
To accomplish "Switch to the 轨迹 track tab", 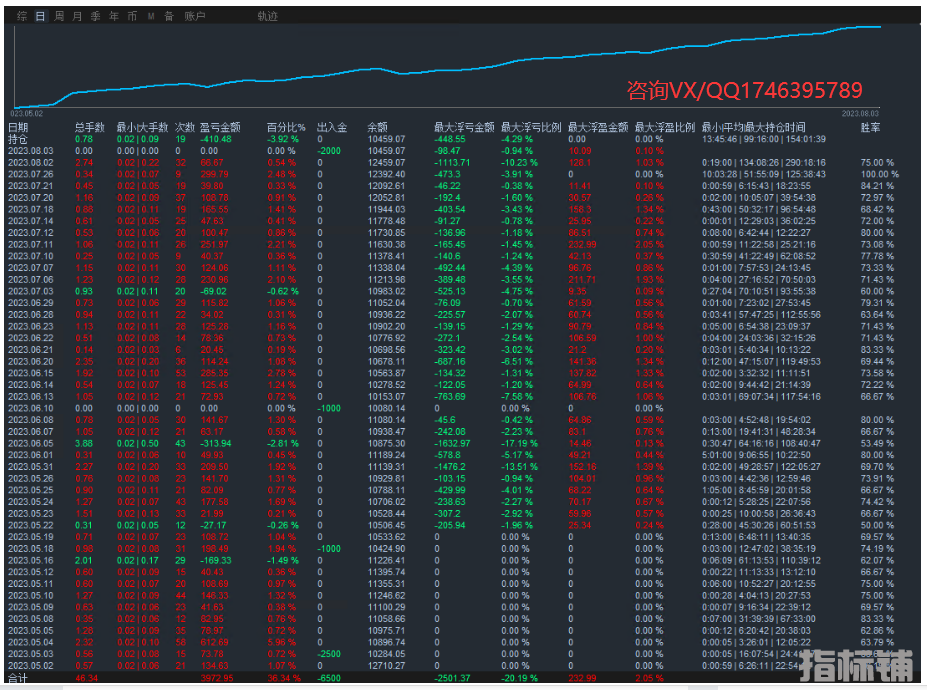I will [268, 16].
